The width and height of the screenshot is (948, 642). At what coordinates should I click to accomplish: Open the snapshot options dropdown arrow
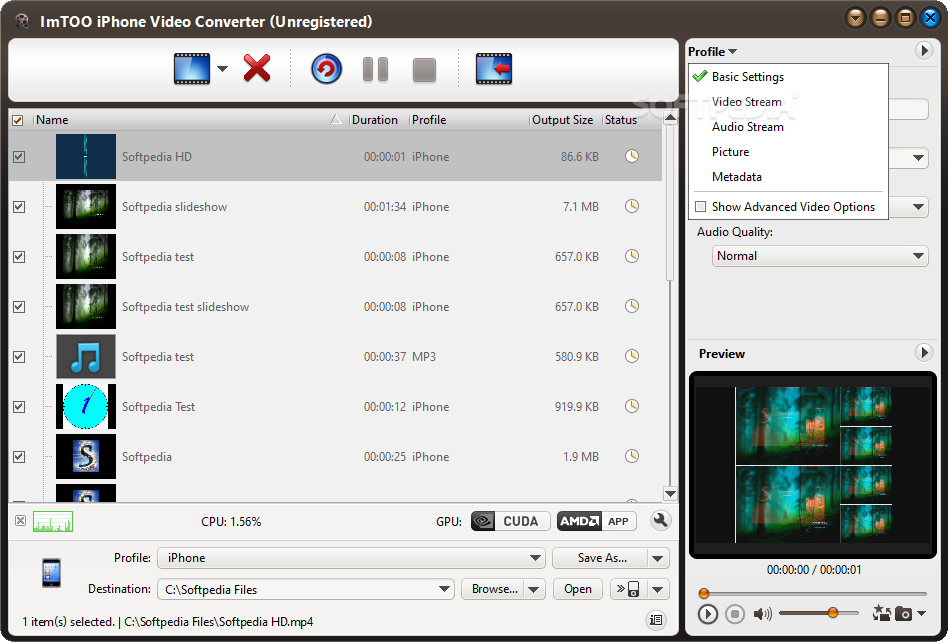pyautogui.click(x=921, y=613)
